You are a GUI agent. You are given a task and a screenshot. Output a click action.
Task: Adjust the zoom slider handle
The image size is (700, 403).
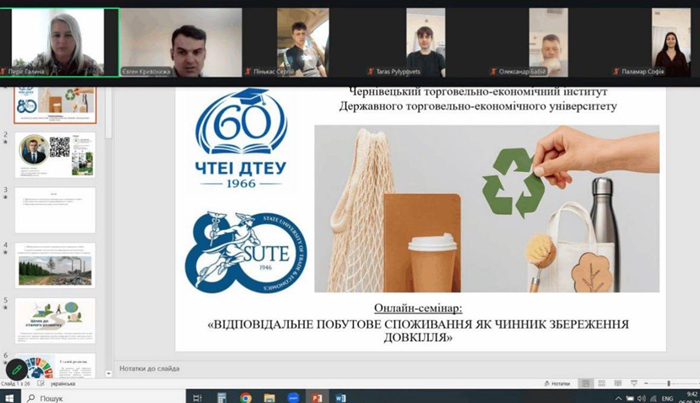[669, 383]
